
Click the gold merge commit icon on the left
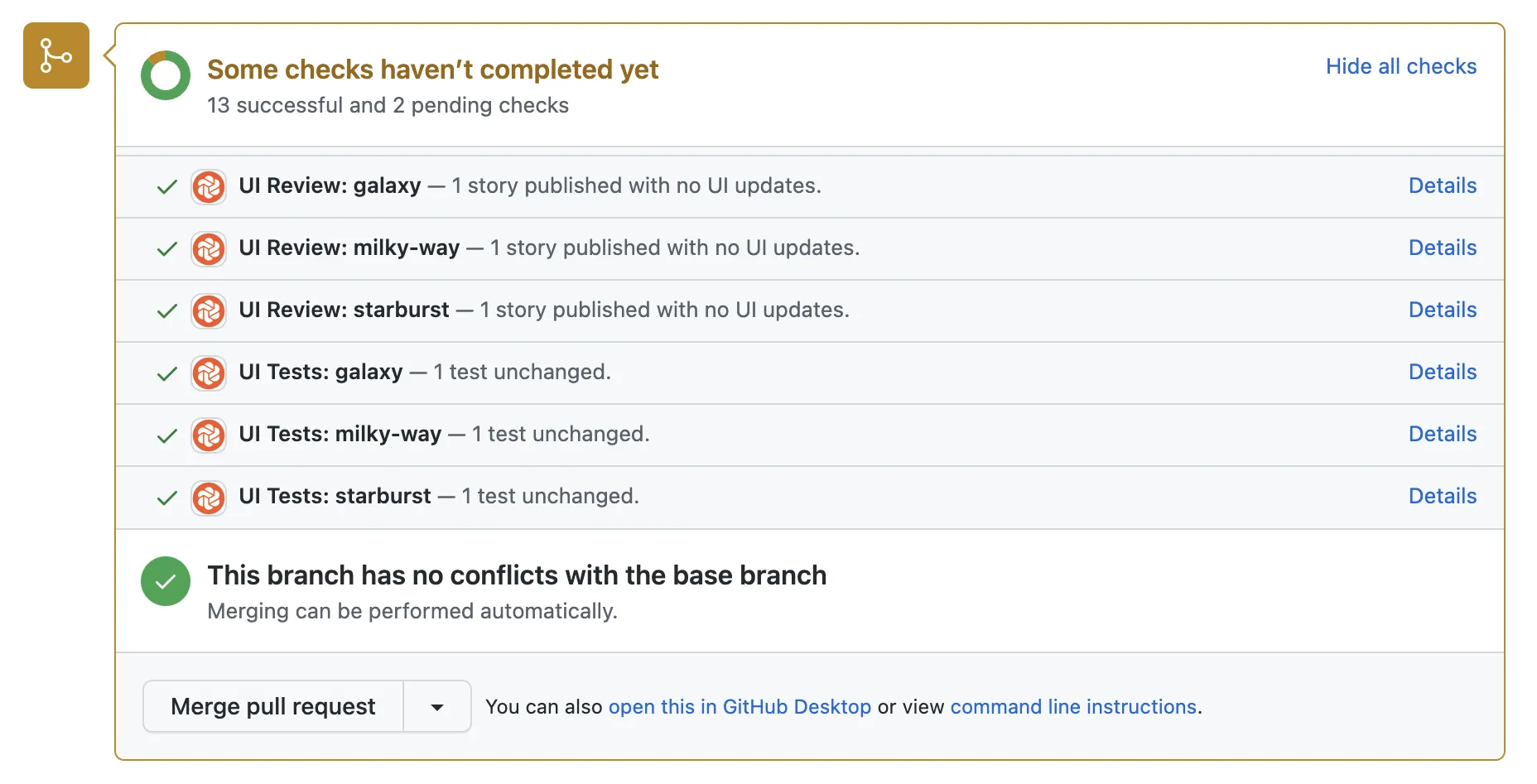(55, 55)
